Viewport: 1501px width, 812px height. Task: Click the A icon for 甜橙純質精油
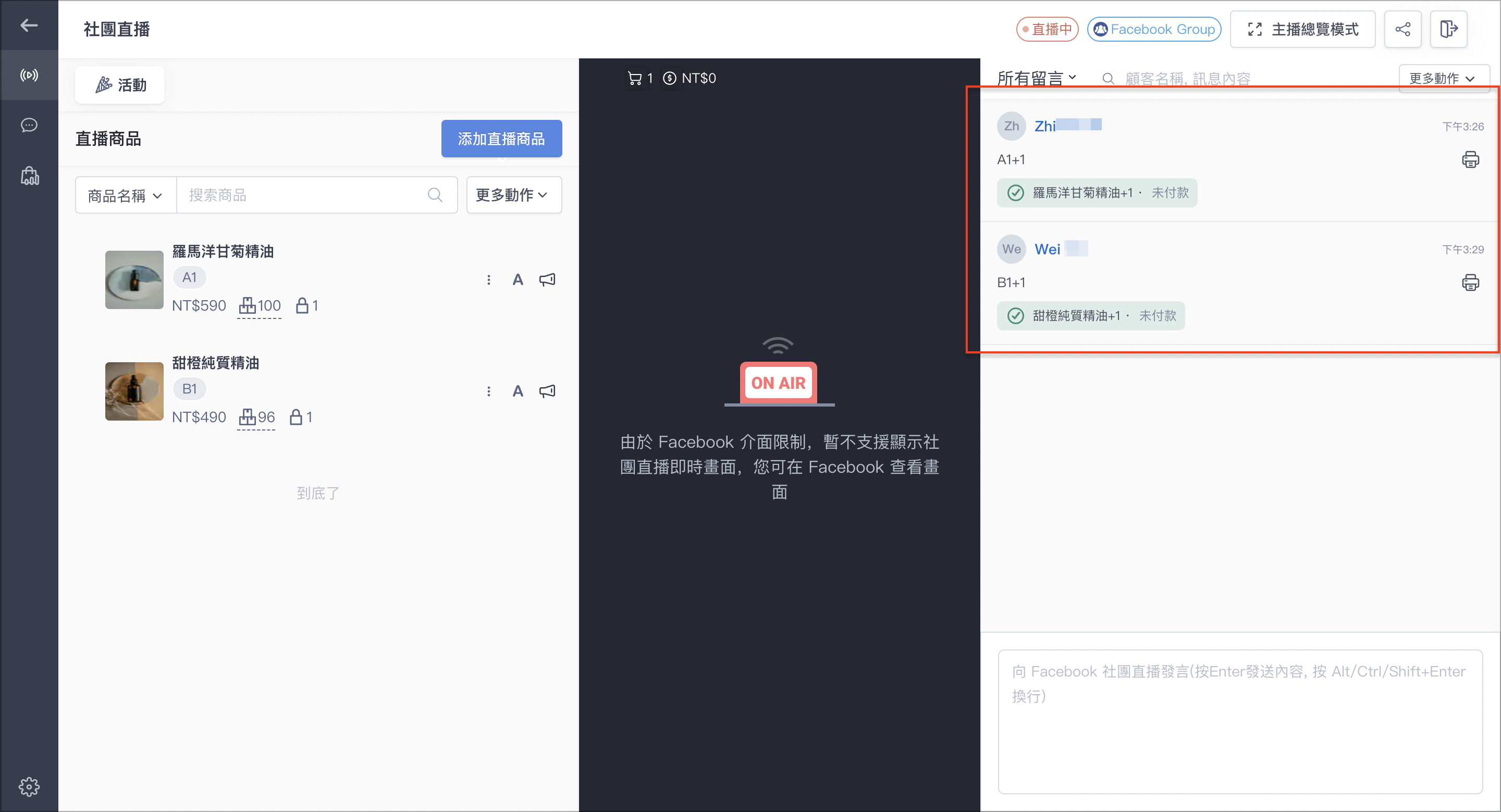518,391
